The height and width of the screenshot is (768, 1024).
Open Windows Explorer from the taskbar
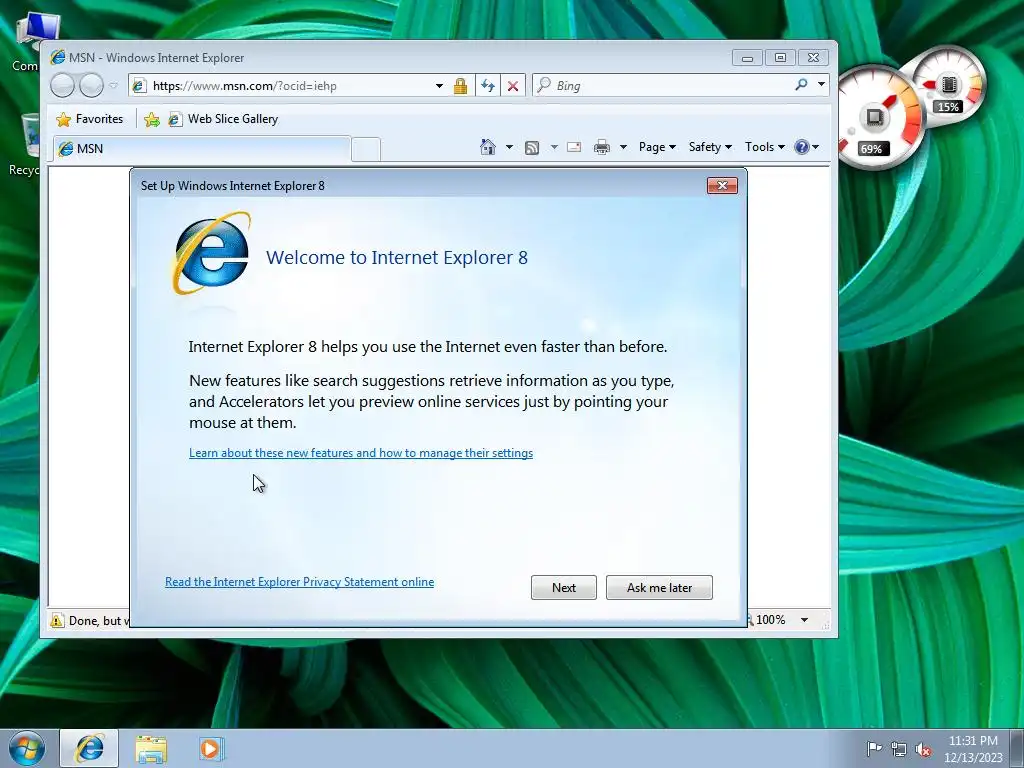[151, 749]
